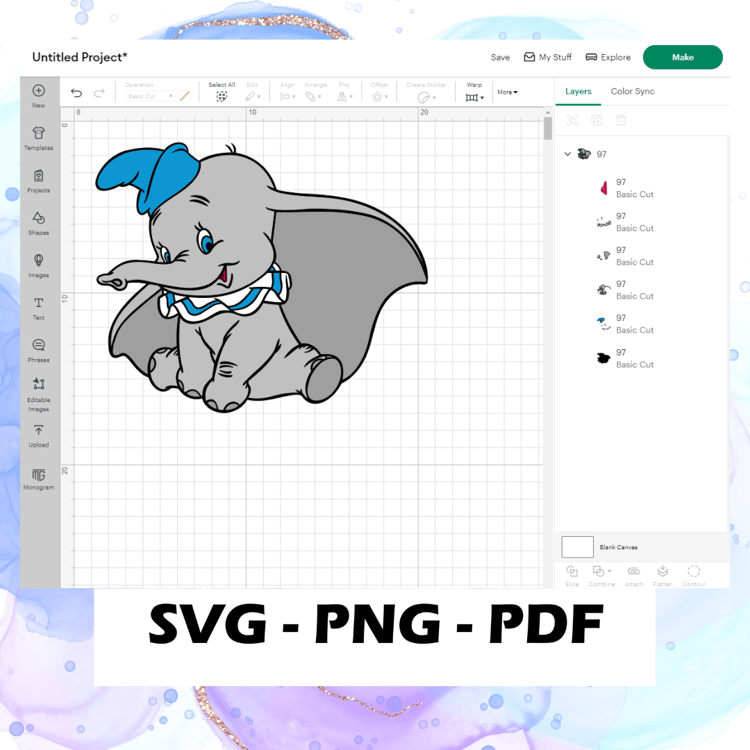Select the fourth 97 gray layer
The image size is (750, 750).
coord(641,290)
